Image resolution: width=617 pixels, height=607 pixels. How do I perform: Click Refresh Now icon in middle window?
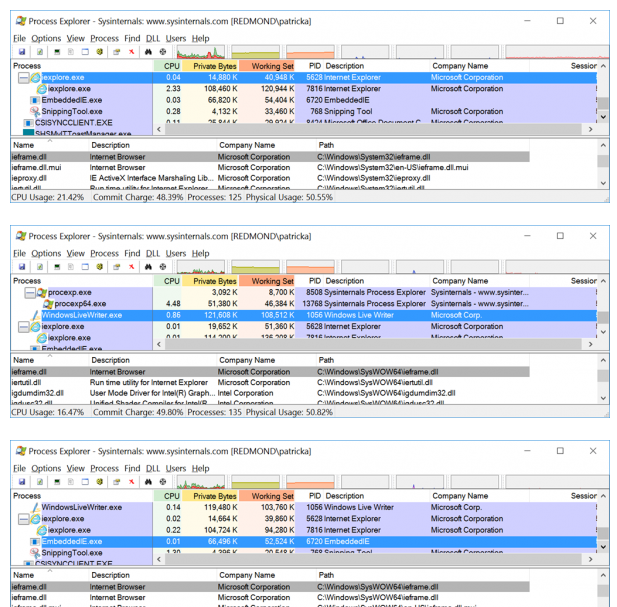click(x=40, y=267)
